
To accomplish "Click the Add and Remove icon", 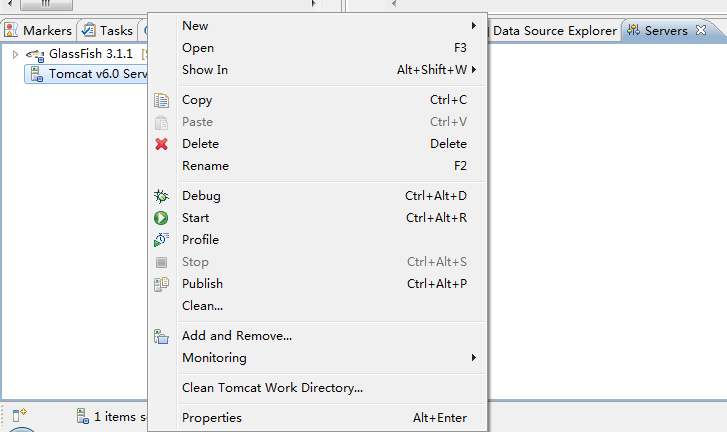I will pyautogui.click(x=161, y=336).
